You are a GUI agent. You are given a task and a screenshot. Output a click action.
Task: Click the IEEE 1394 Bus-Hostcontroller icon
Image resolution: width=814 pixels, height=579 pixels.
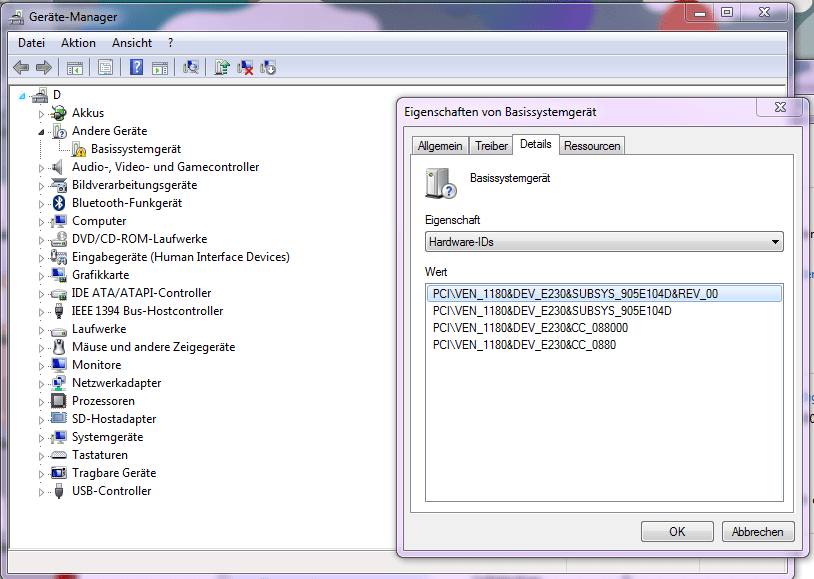[x=59, y=311]
